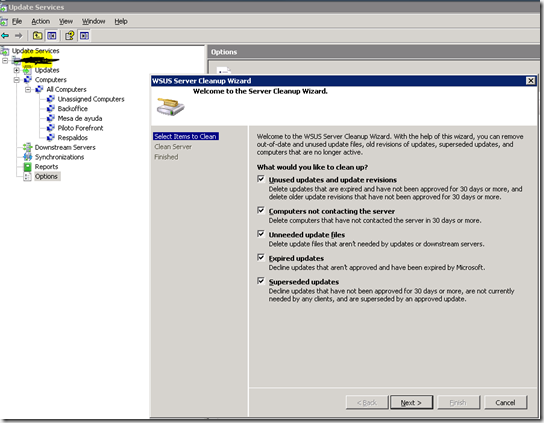Select the Finished wizard step
Image resolution: width=544 pixels, height=423 pixels.
tap(166, 157)
